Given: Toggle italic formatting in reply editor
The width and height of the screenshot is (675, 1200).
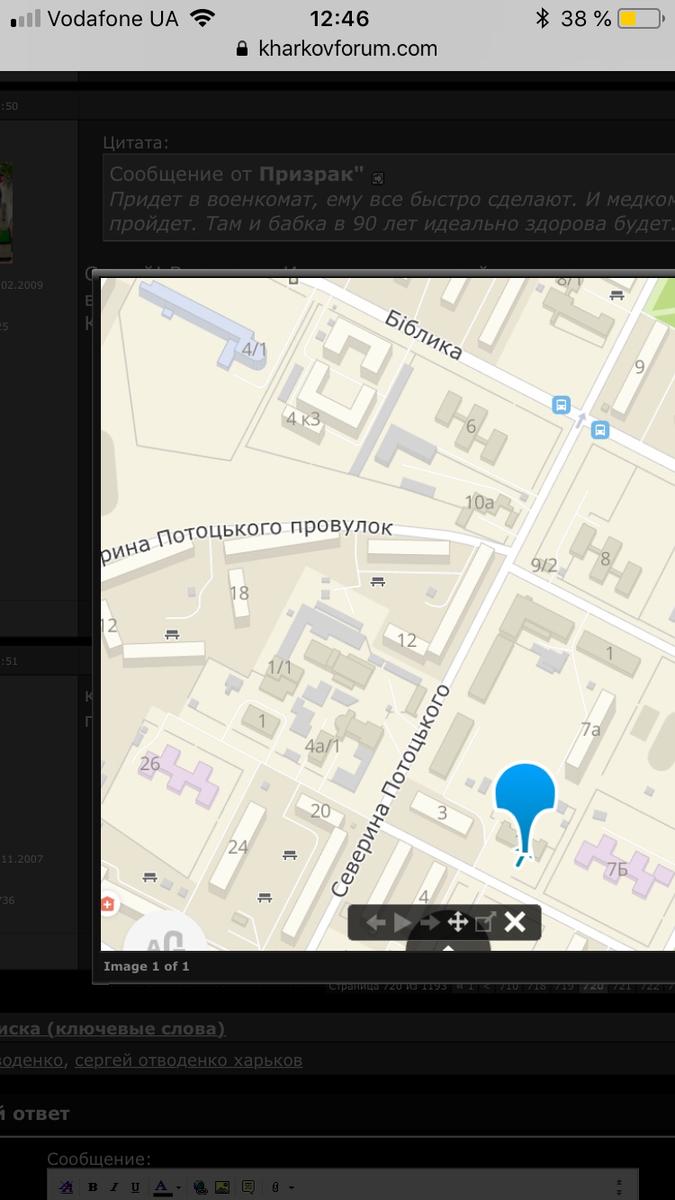Looking at the screenshot, I should [114, 1187].
